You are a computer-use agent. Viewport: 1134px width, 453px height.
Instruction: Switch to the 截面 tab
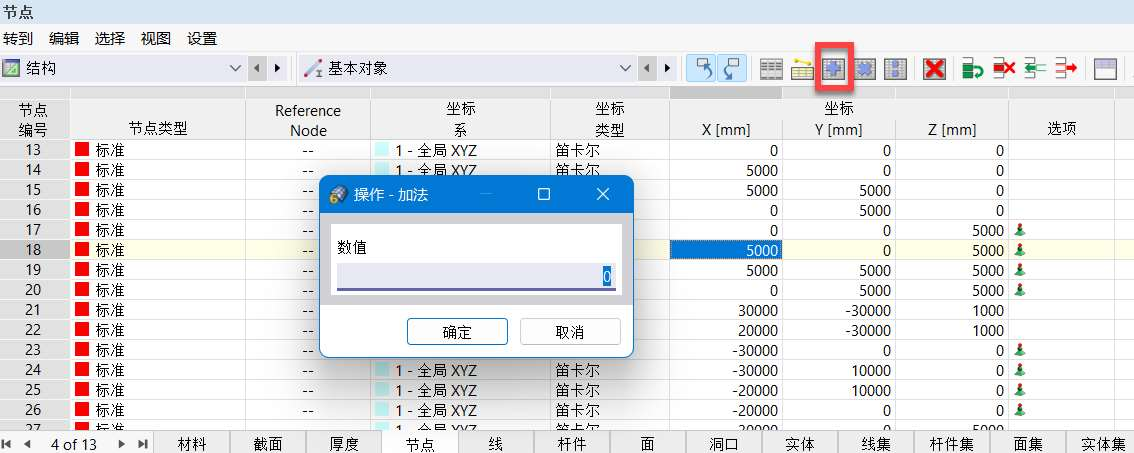coord(268,444)
